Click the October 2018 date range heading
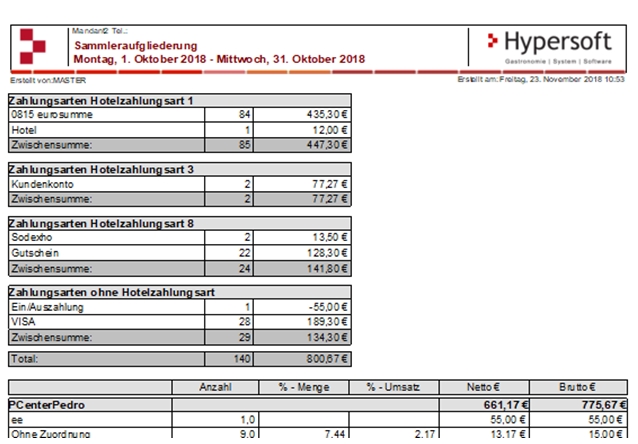The image size is (638, 444). (218, 59)
